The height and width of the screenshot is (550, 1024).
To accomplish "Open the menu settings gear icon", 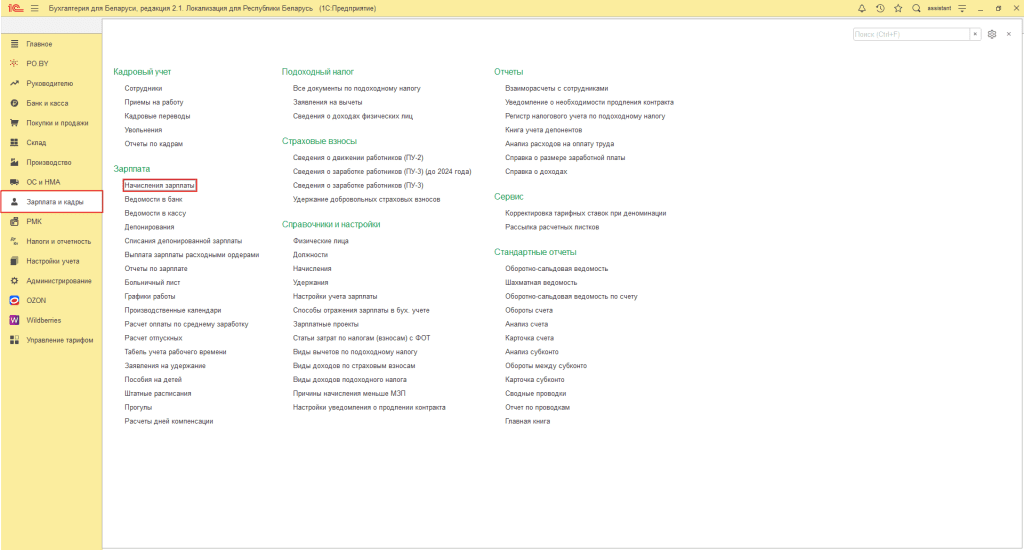I will [x=992, y=34].
